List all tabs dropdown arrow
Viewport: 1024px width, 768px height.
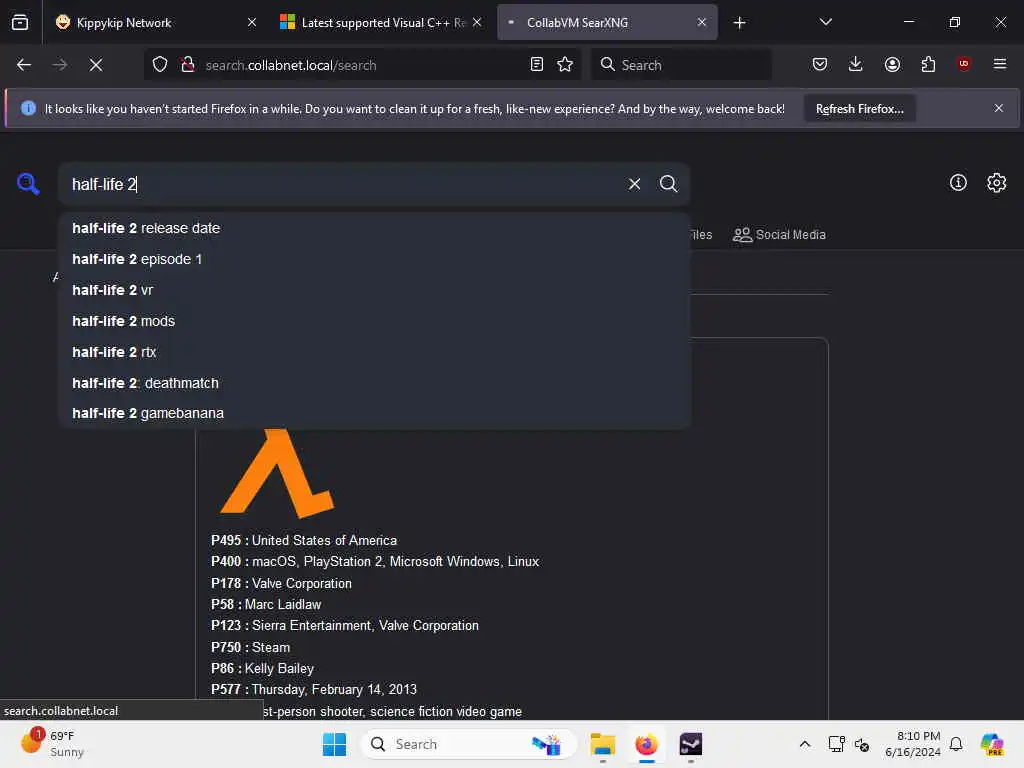[825, 22]
